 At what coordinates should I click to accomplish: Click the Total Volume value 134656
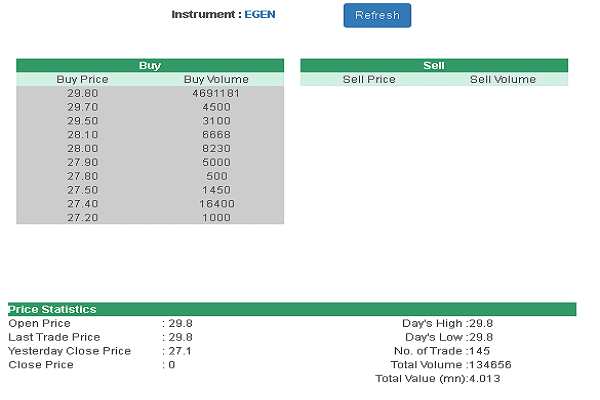[x=490, y=365]
